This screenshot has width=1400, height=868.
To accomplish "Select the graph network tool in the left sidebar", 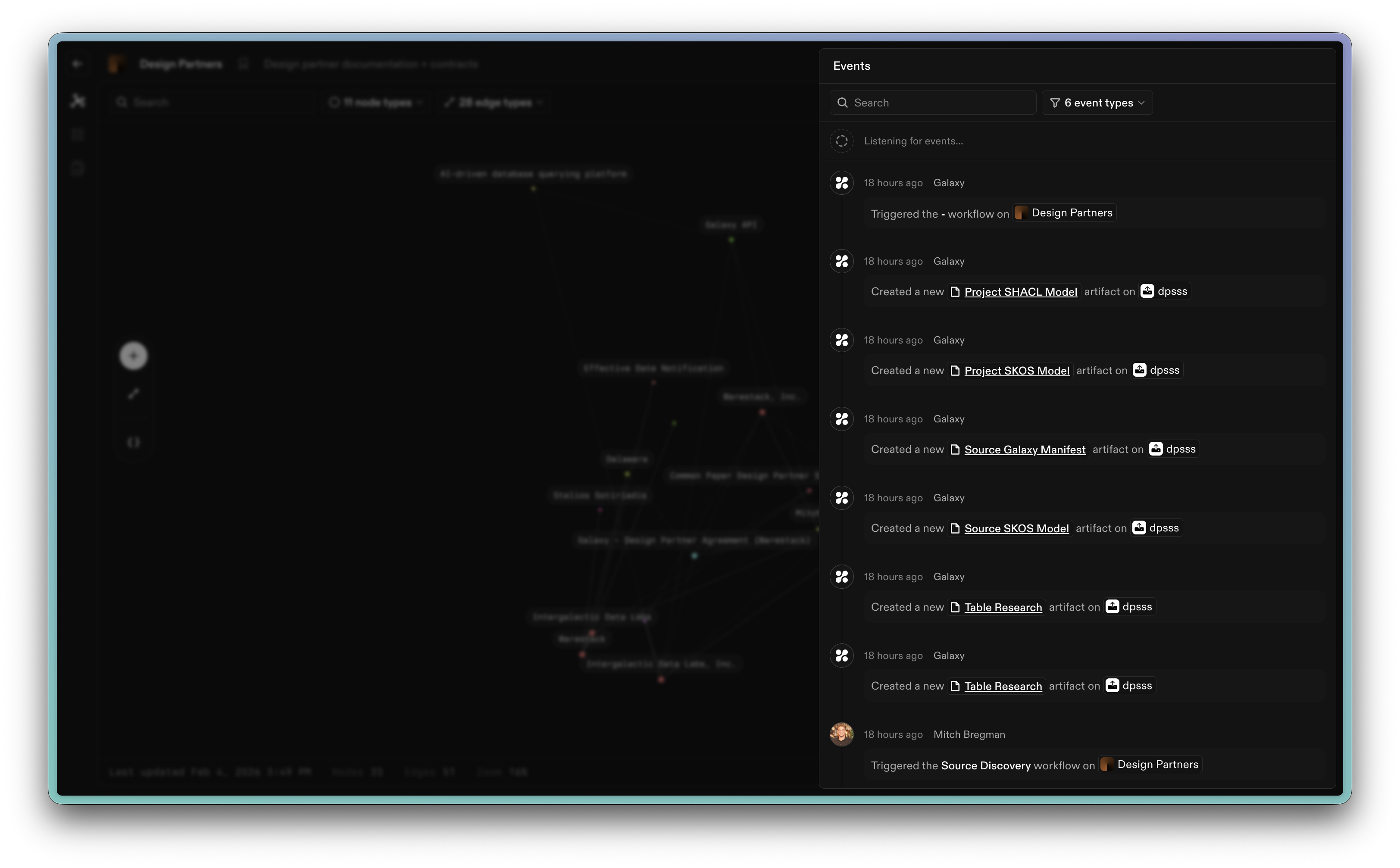I will pyautogui.click(x=78, y=100).
